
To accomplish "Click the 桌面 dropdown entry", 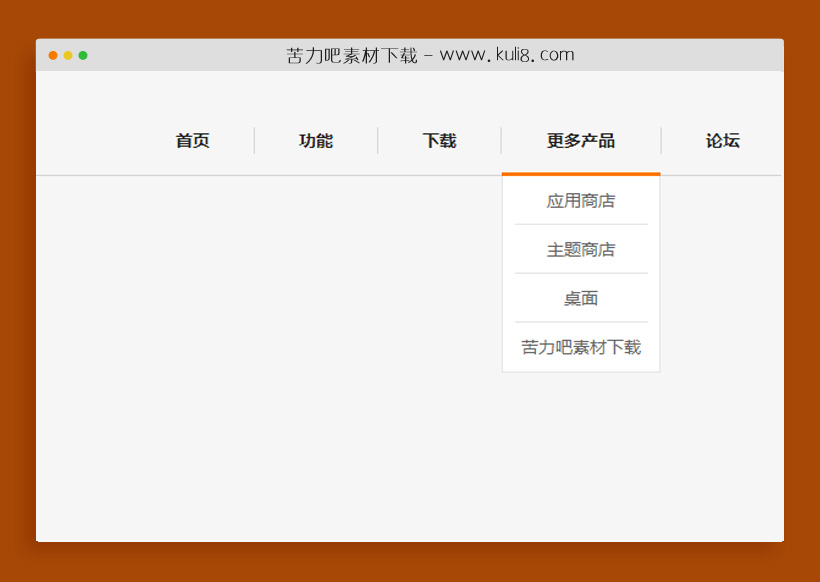I will 581,298.
